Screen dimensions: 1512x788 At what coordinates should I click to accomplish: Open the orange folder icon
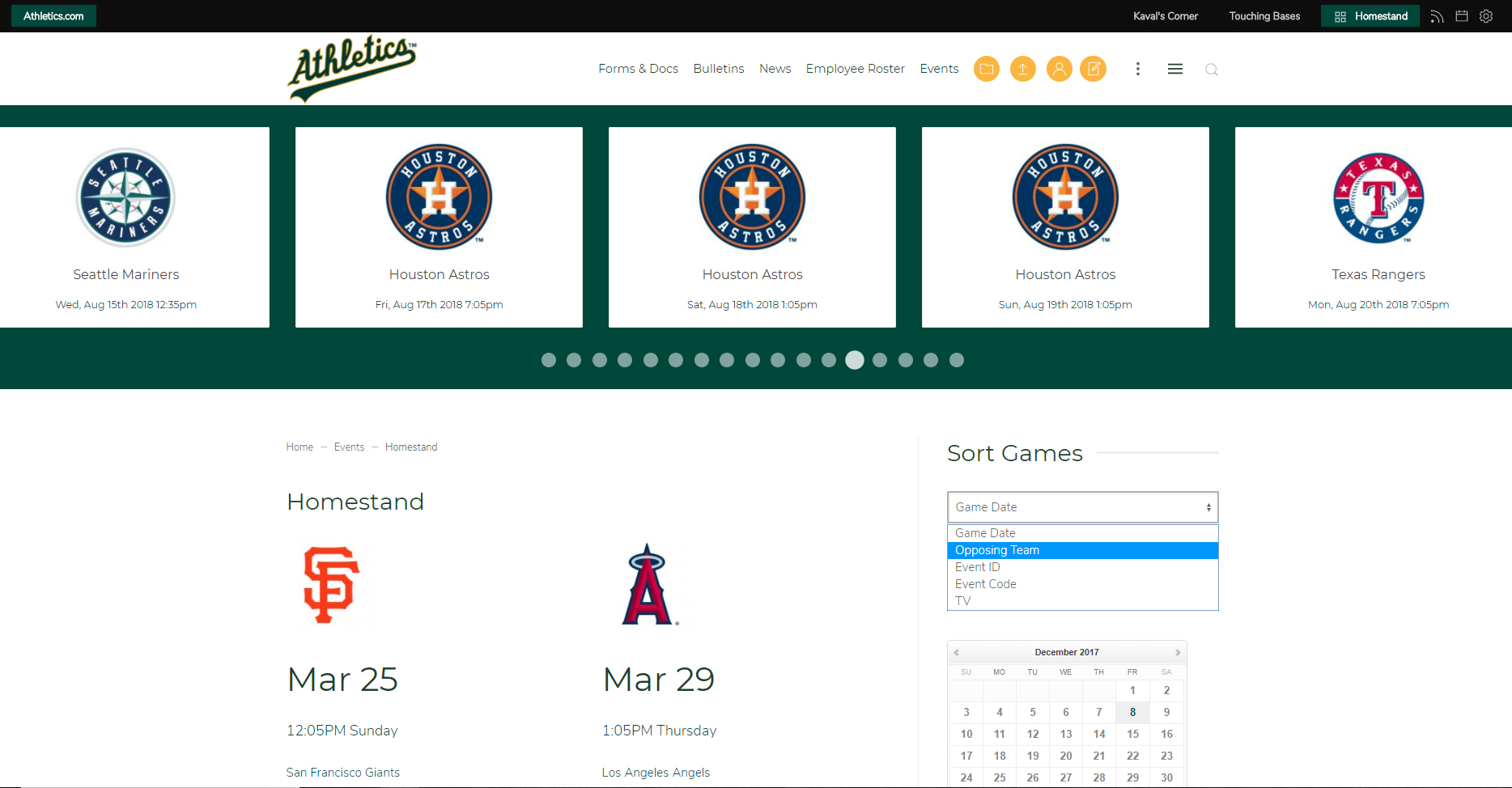[x=986, y=69]
